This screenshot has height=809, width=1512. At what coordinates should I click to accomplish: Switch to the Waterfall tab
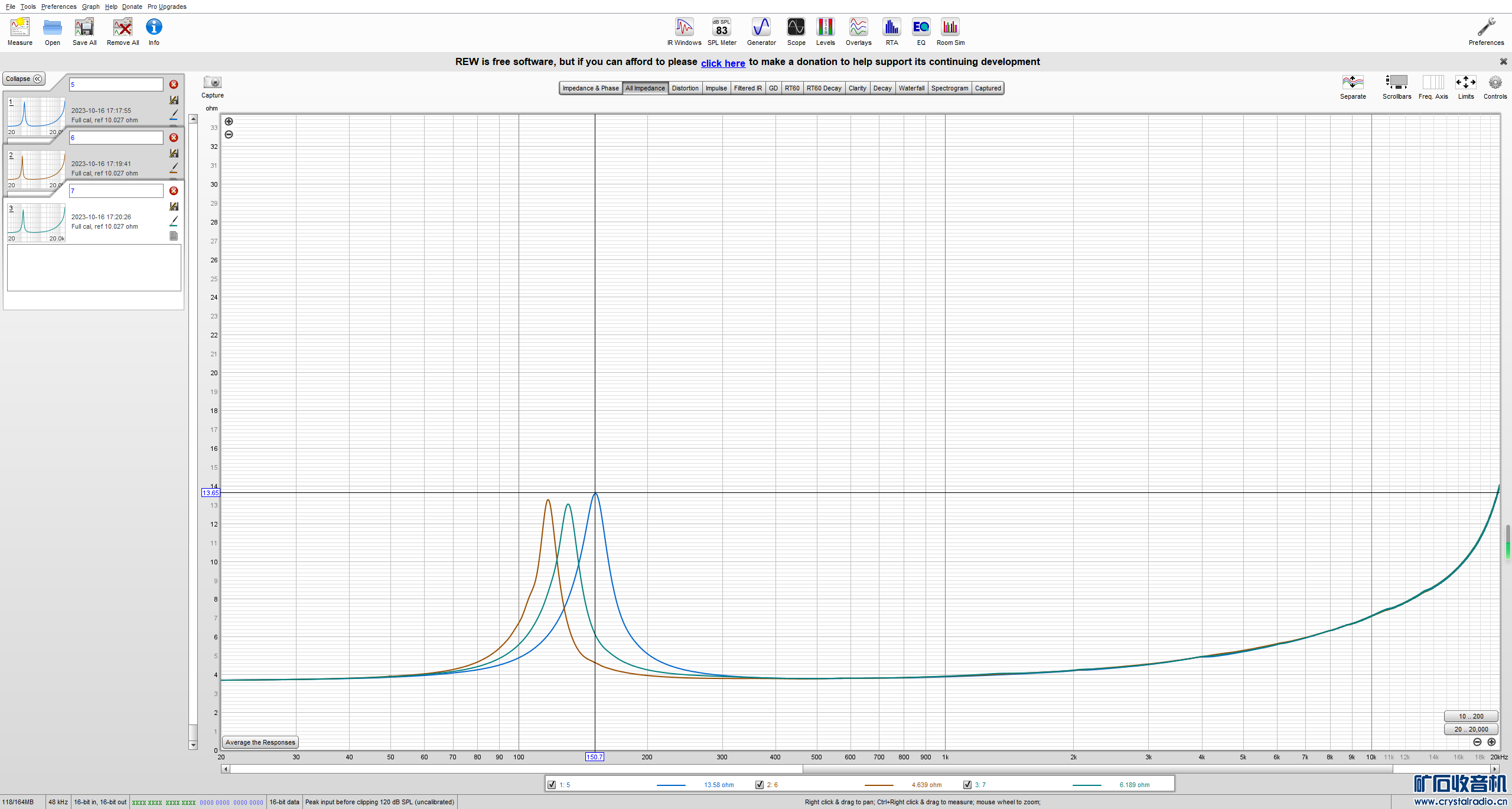pos(911,88)
